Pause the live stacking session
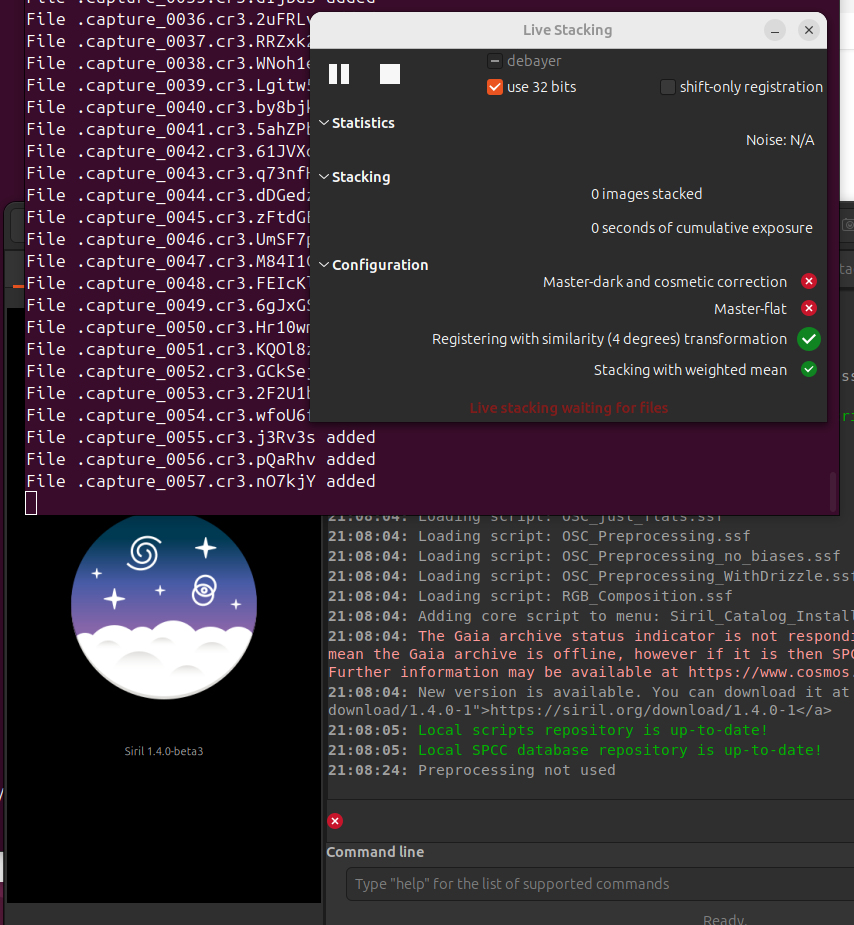854x925 pixels. pos(339,74)
